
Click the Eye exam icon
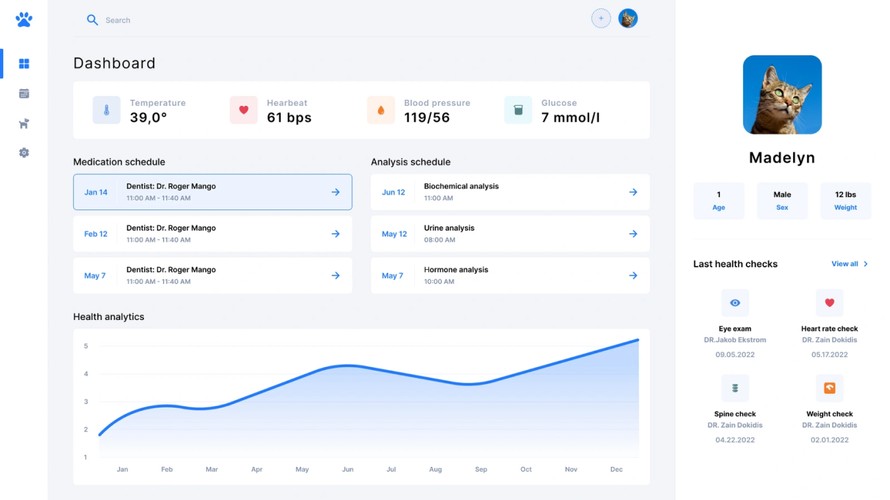pyautogui.click(x=735, y=303)
